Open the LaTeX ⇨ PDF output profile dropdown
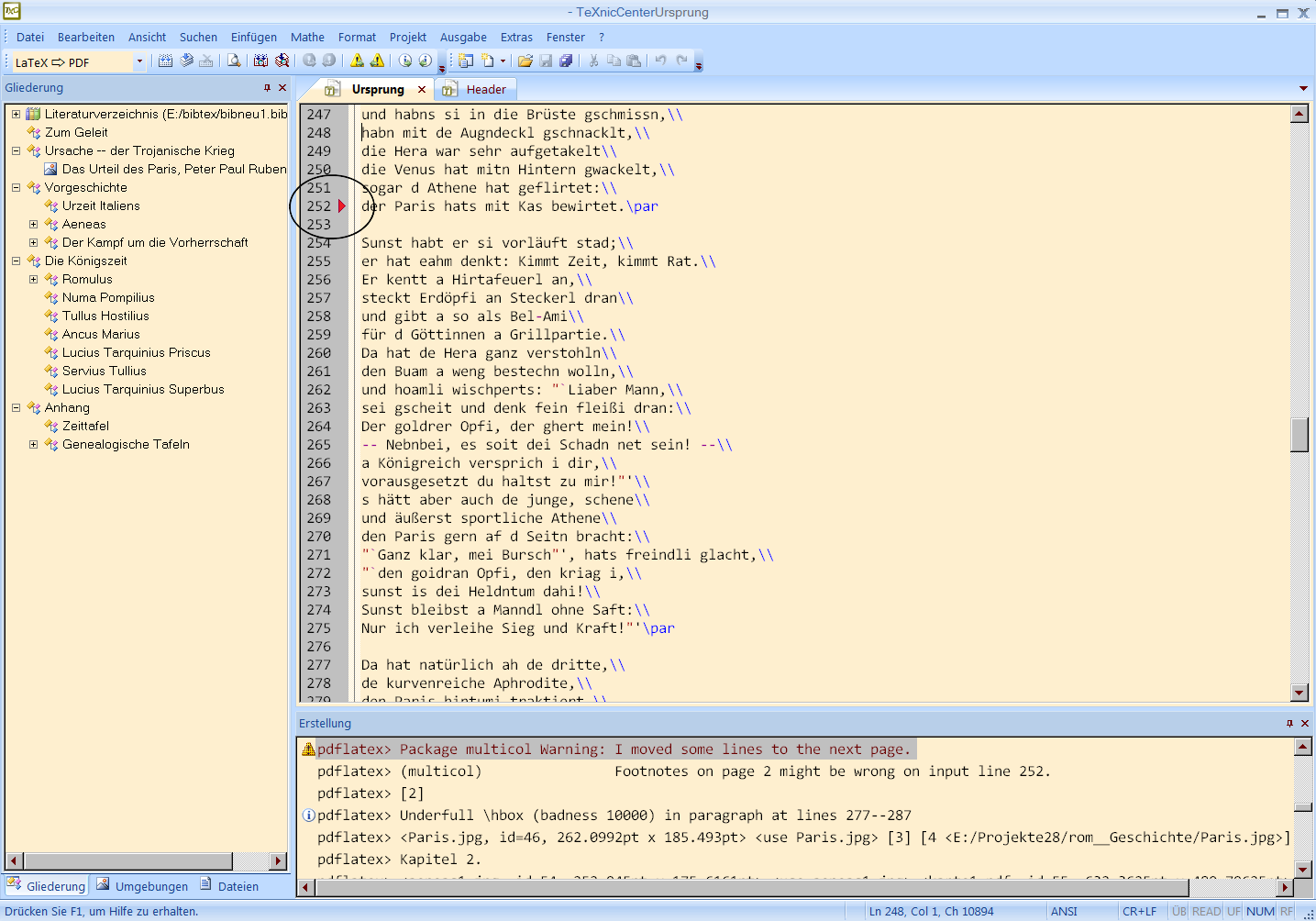 (x=139, y=61)
